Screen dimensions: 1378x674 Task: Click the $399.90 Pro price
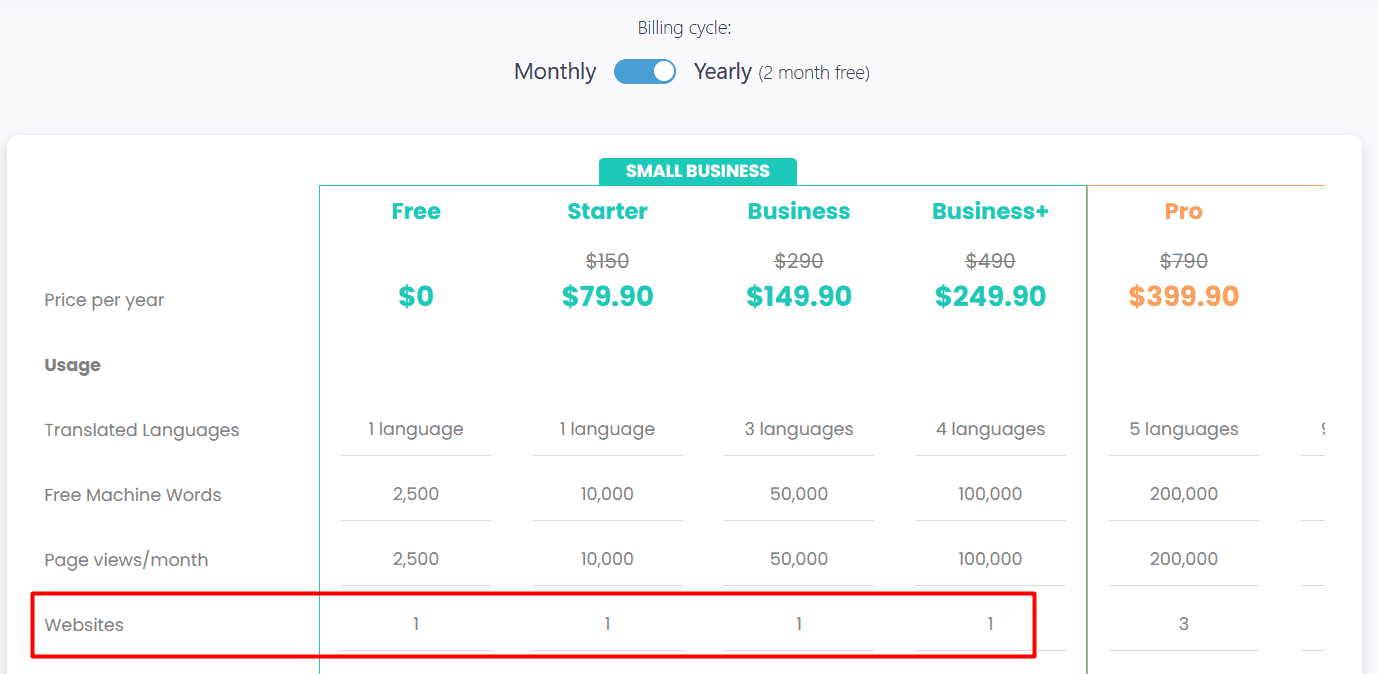coord(1183,296)
